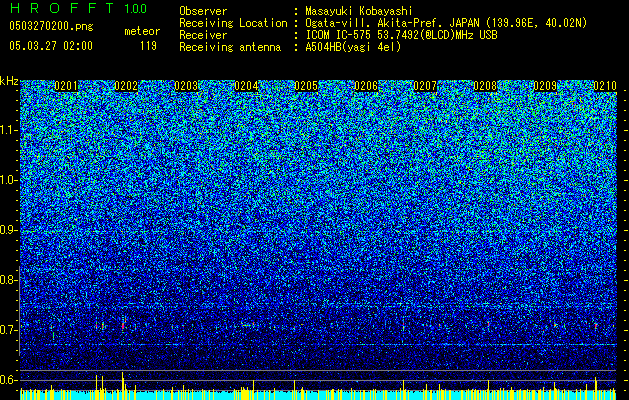
Task: Click the 'meteor' label
Action: pyautogui.click(x=142, y=31)
